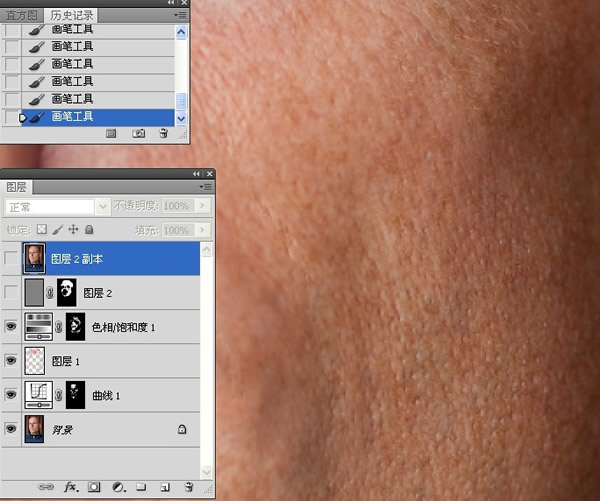
Task: Hide the 色相/饱和度 1 layer
Action: (x=11, y=326)
